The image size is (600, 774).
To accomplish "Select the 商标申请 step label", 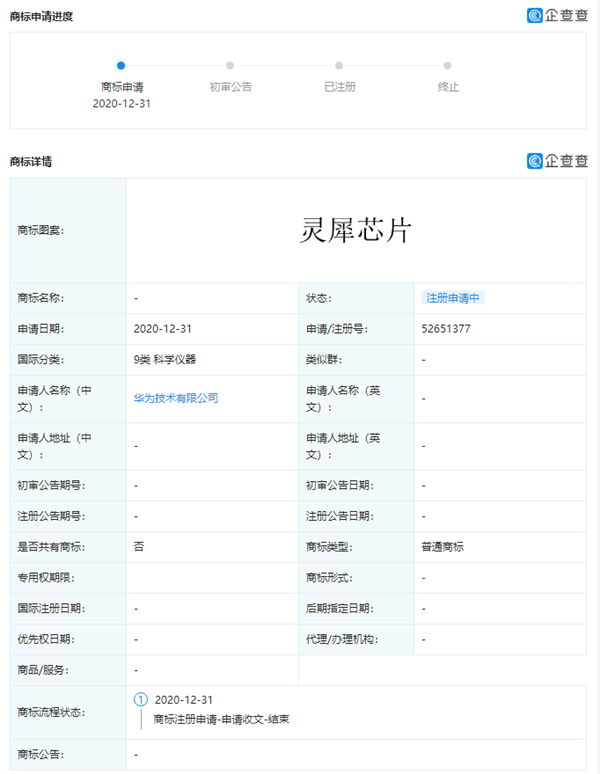I will (x=121, y=87).
